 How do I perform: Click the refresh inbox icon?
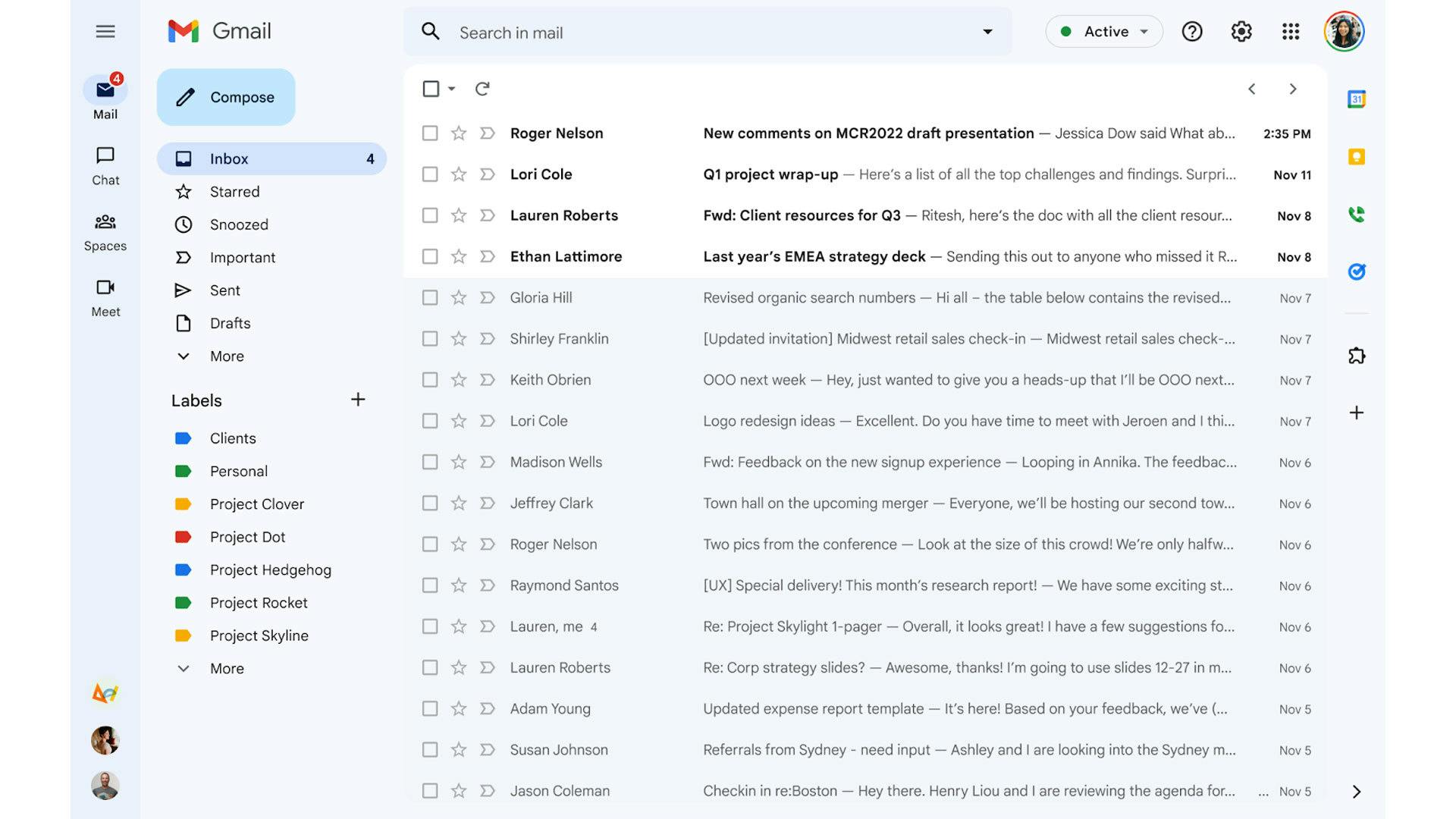[482, 89]
